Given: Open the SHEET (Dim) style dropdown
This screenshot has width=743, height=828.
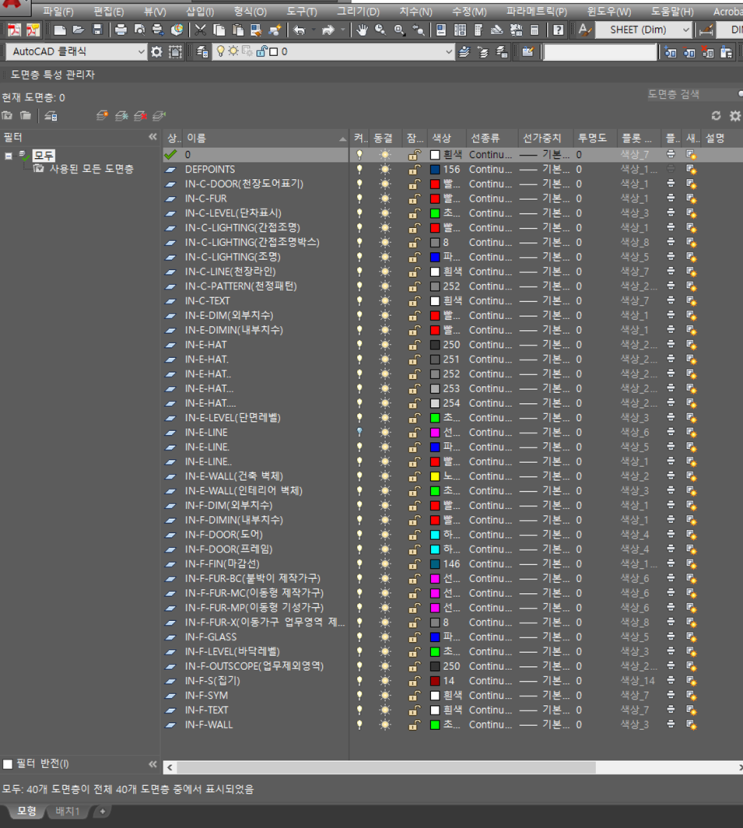Looking at the screenshot, I should pyautogui.click(x=685, y=30).
